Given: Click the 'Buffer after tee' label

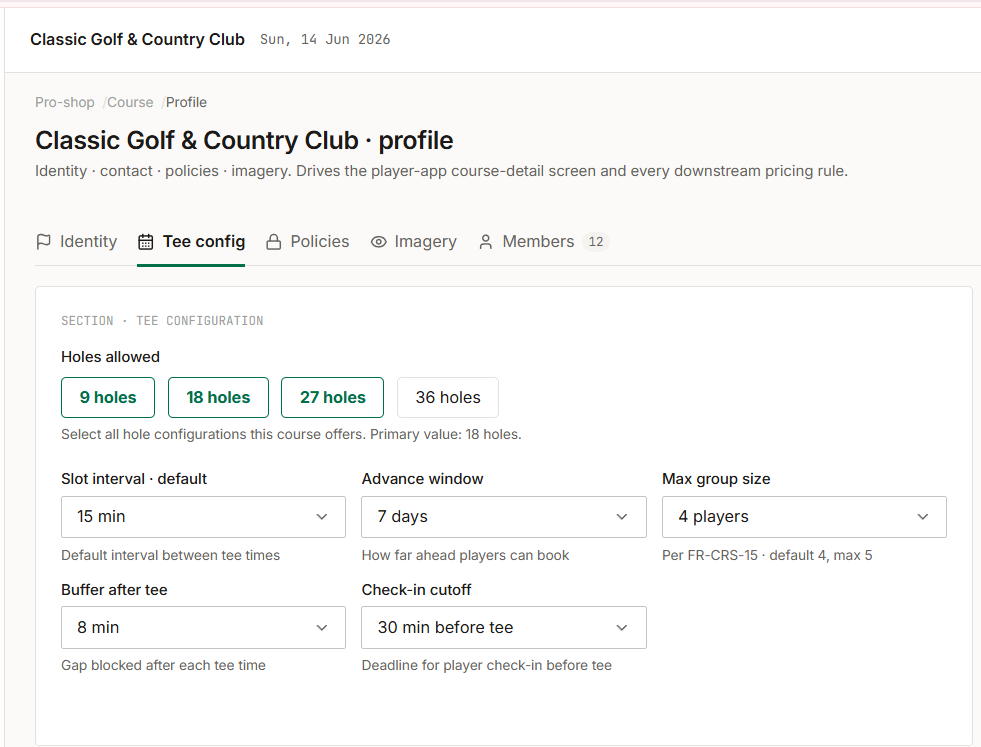Looking at the screenshot, I should [x=114, y=590].
